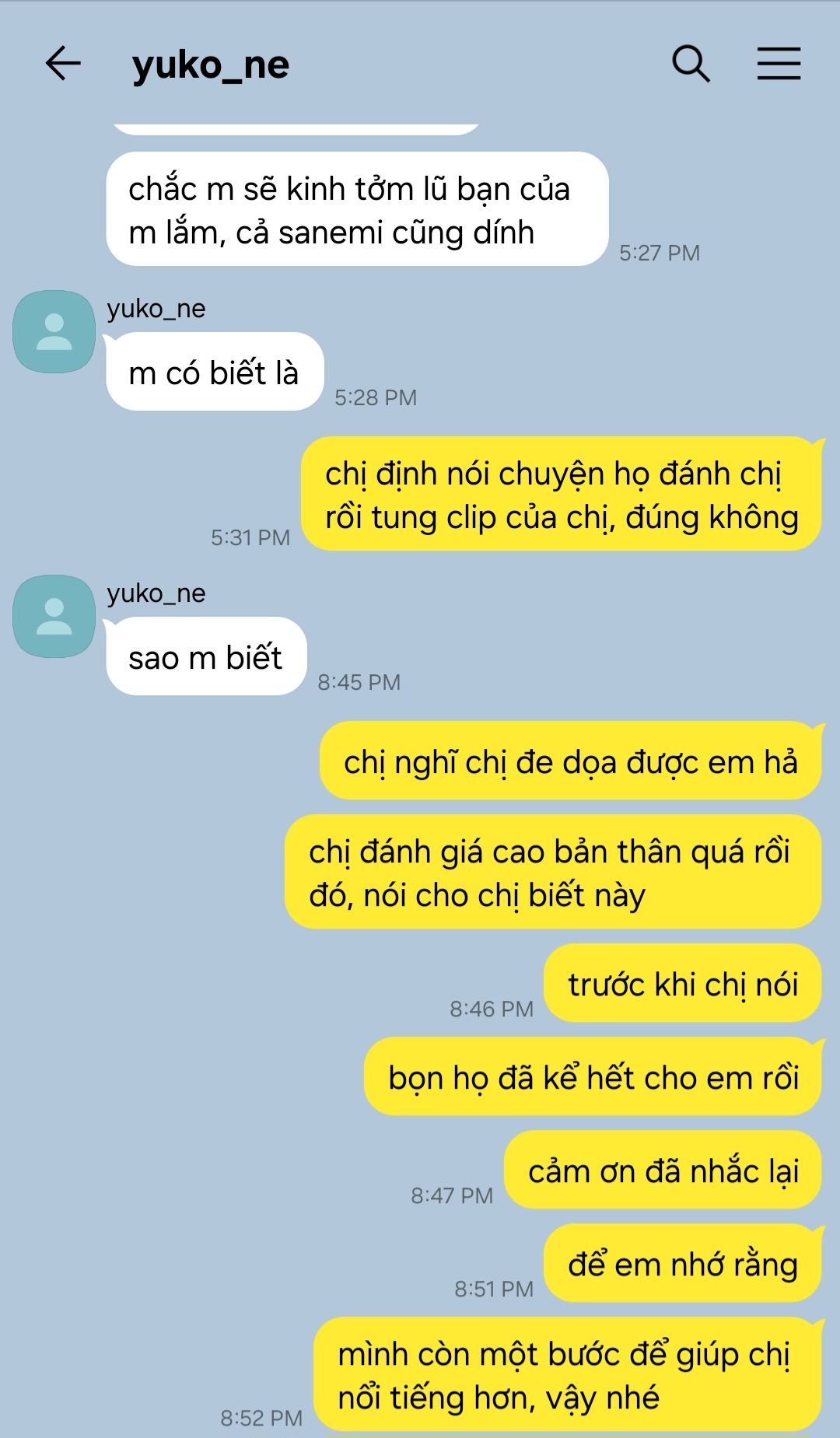Select message 'chắc m sẽ kinh tởm lũ bạn'
This screenshot has width=840, height=1438.
(x=357, y=209)
